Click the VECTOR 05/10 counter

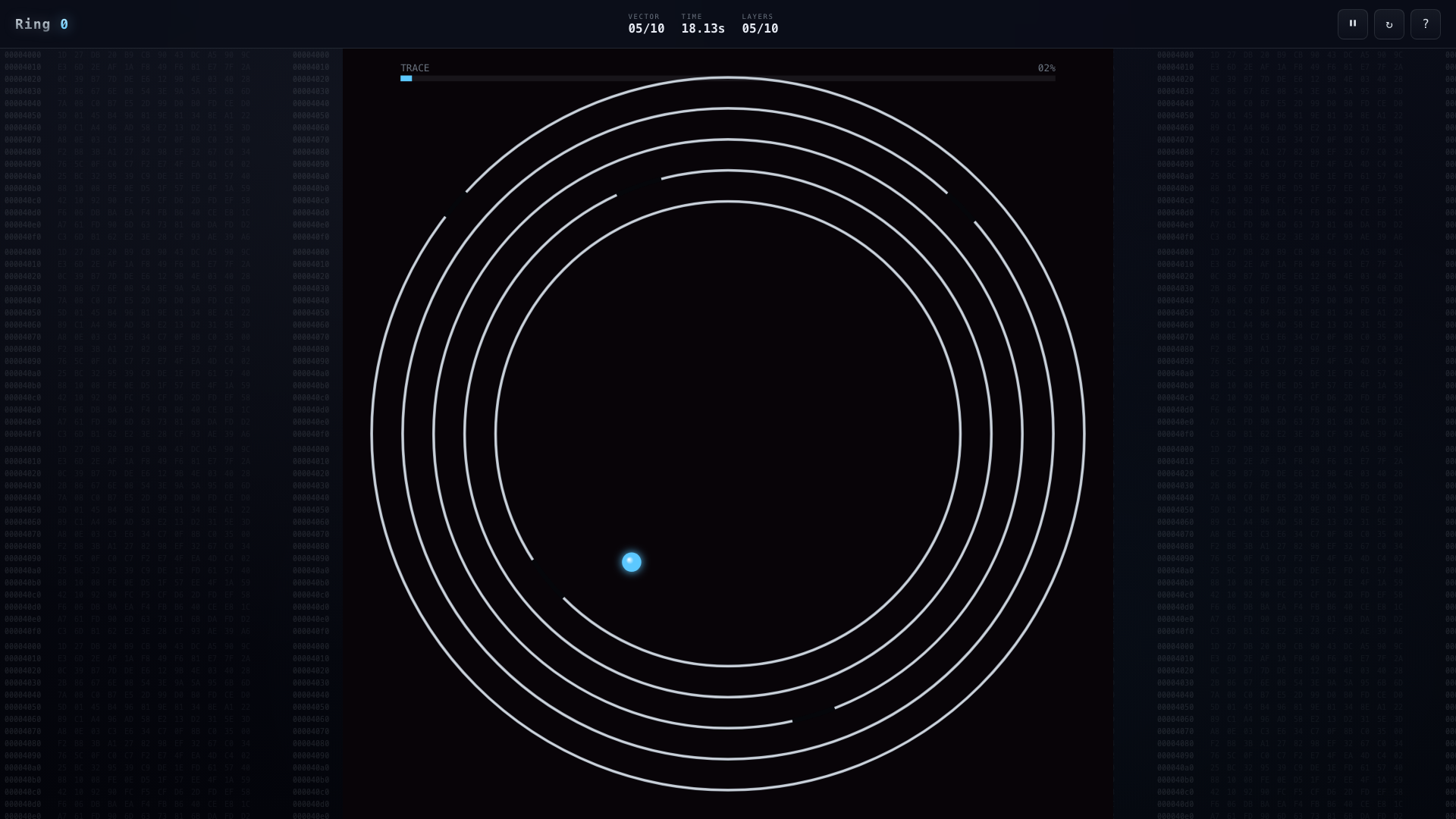[646, 24]
